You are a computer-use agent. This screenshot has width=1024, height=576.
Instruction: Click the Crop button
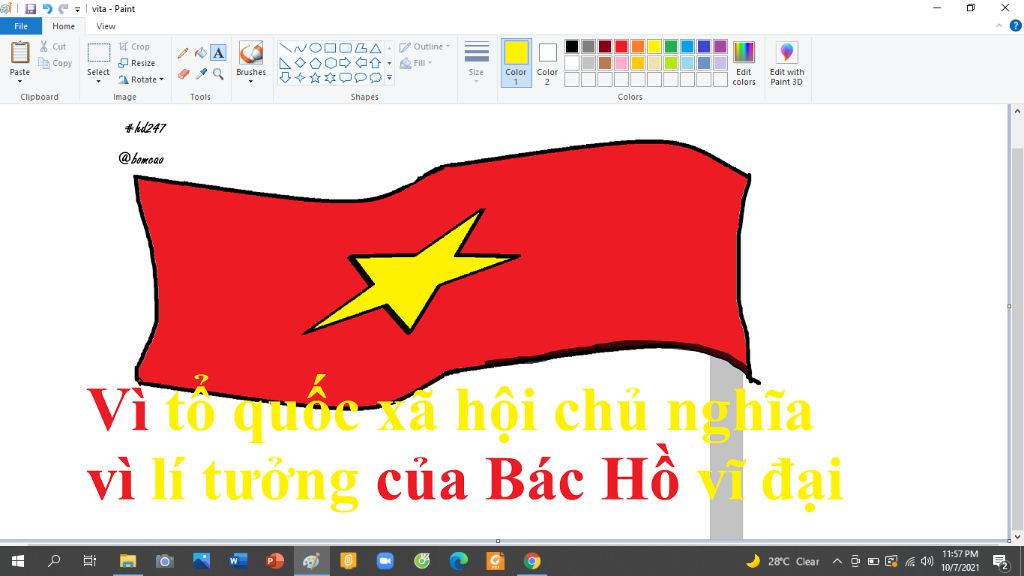135,47
